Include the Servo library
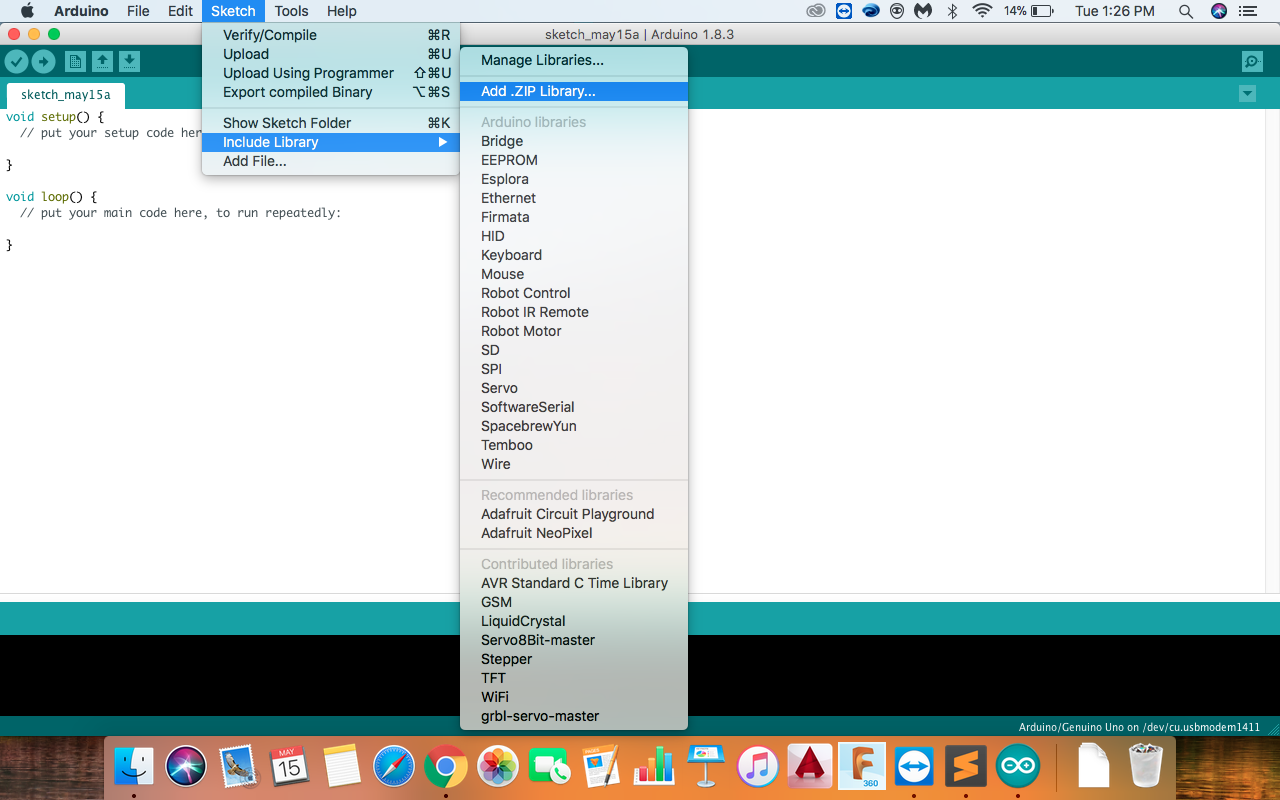1280x800 pixels. pyautogui.click(x=574, y=388)
